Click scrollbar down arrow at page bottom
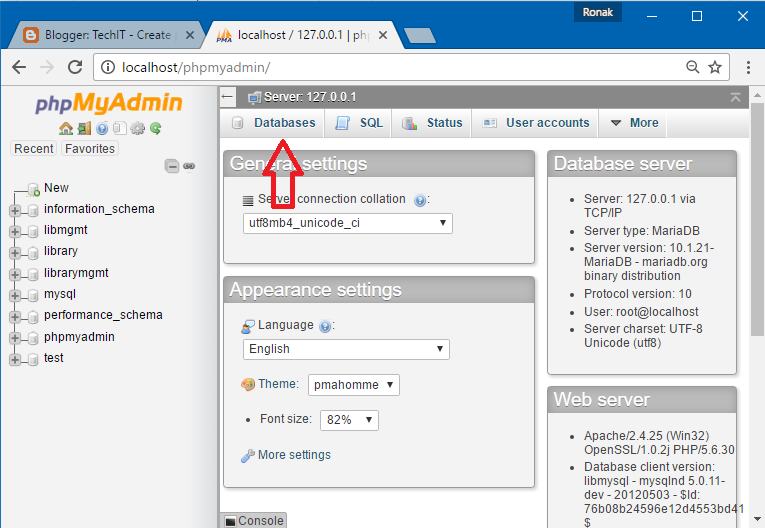 pyautogui.click(x=757, y=519)
